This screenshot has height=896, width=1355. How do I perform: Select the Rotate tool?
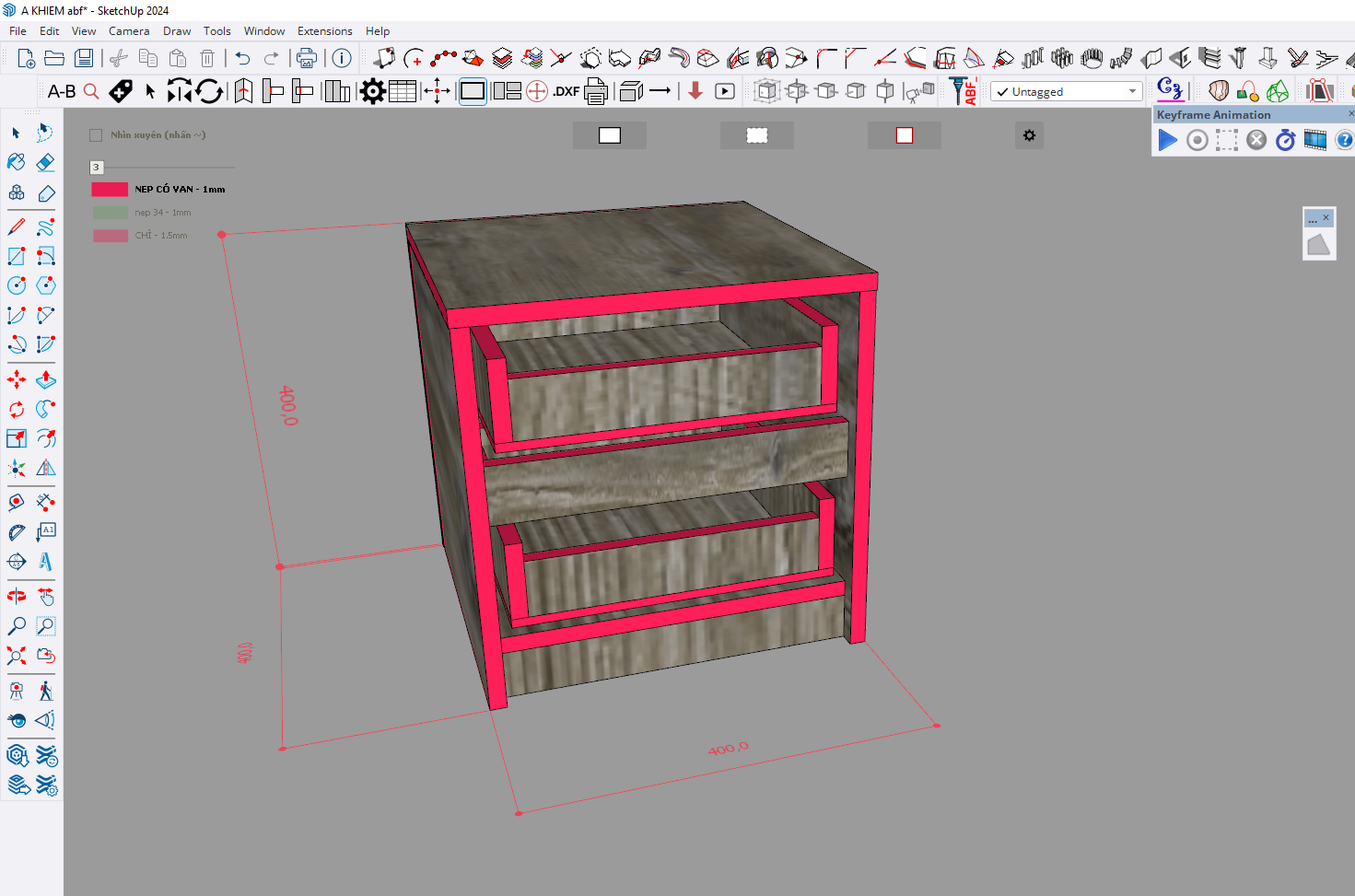pyautogui.click(x=17, y=409)
